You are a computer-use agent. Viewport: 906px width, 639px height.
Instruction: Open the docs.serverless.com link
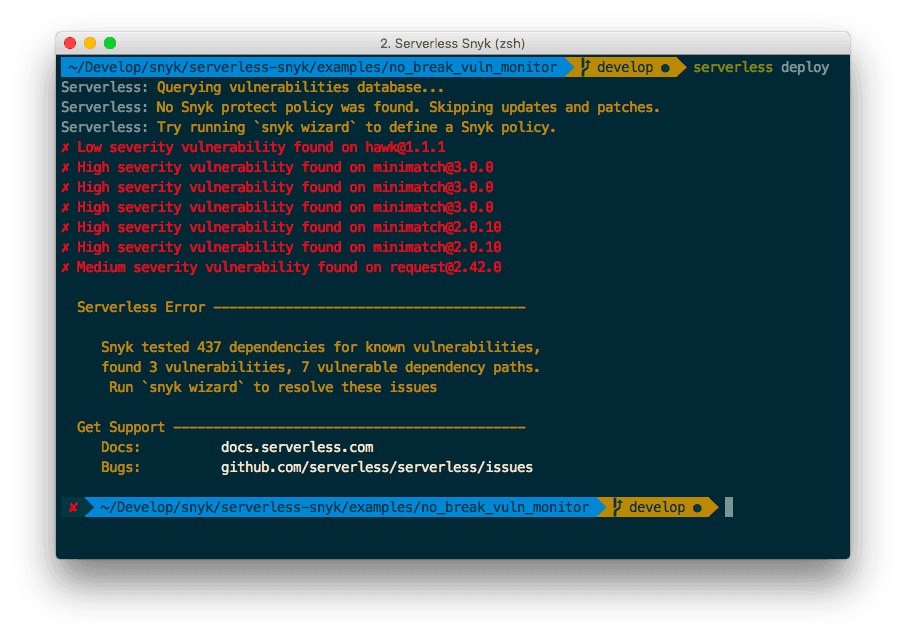click(x=297, y=447)
